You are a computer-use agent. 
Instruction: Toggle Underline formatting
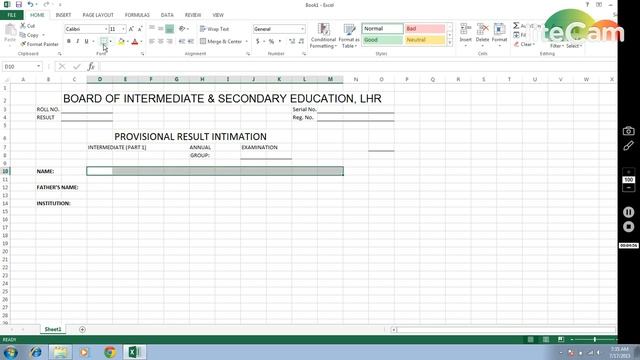pyautogui.click(x=87, y=41)
